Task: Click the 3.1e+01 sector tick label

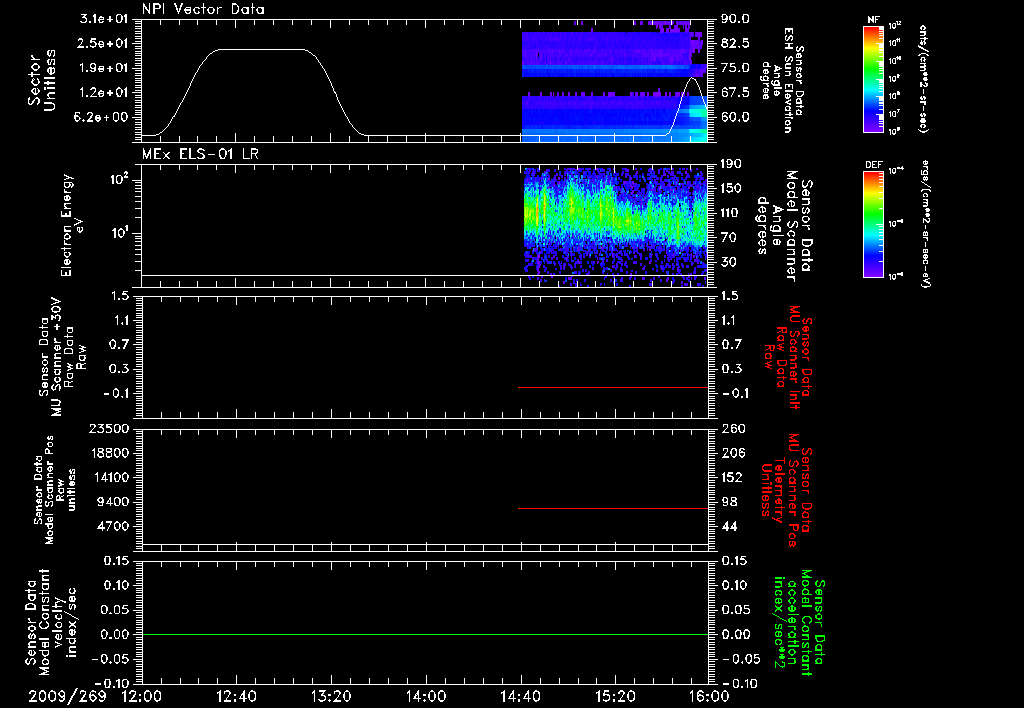Action: [106, 19]
